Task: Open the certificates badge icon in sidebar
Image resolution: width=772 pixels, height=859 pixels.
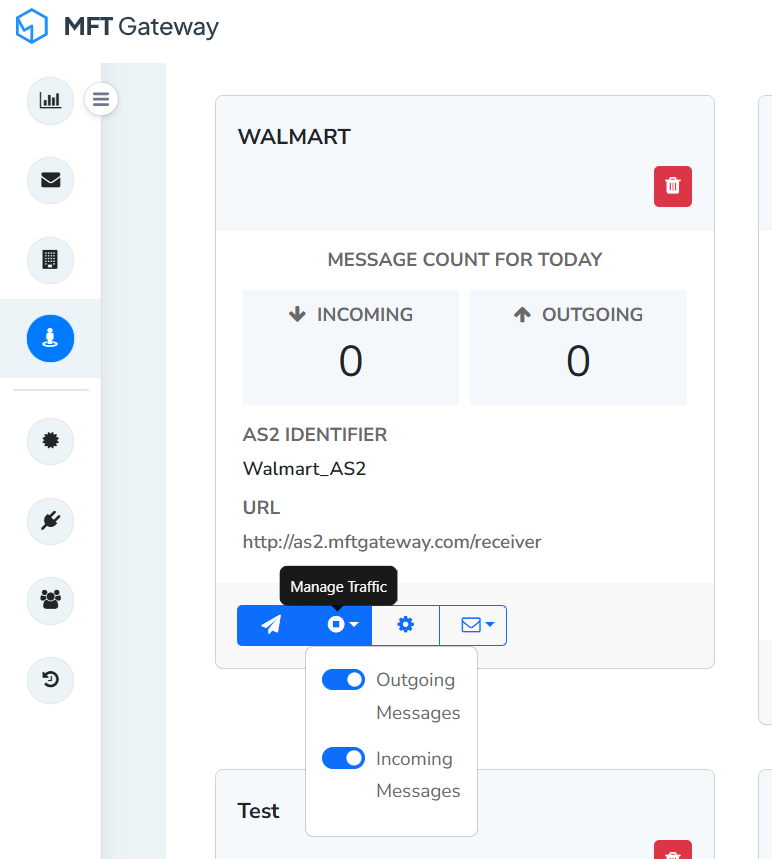Action: coord(50,441)
